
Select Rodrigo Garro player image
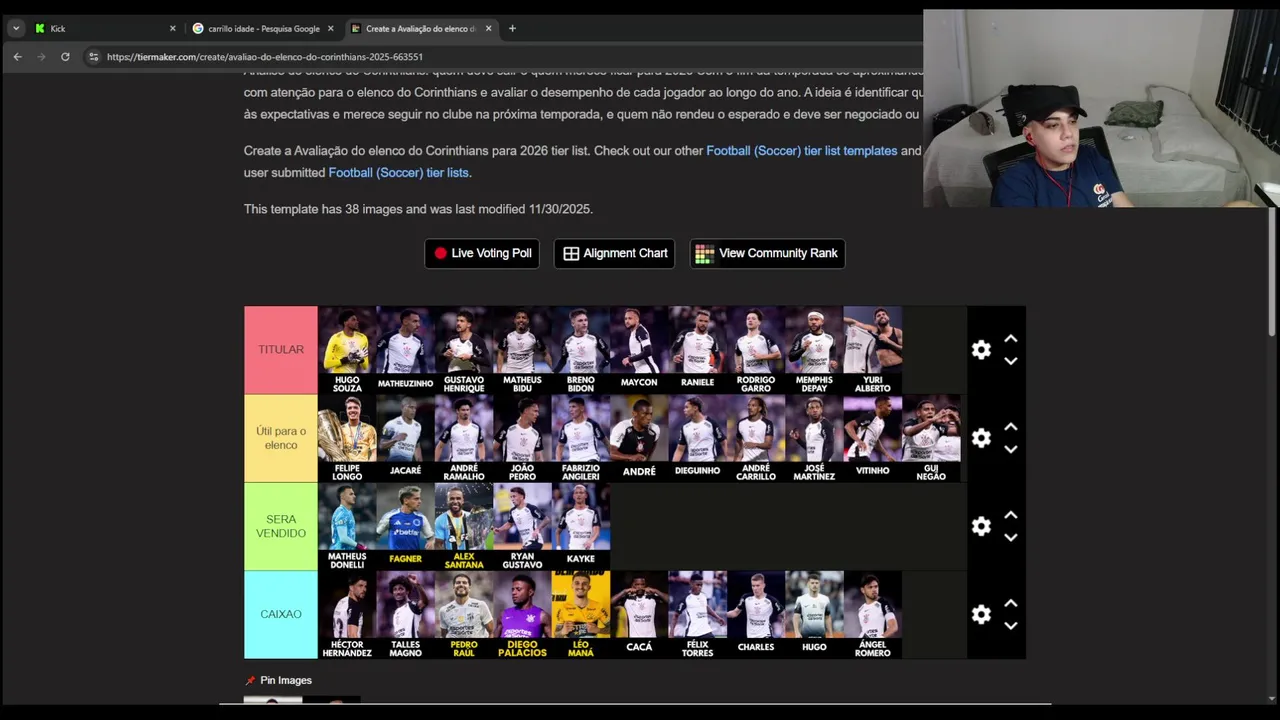tap(756, 350)
